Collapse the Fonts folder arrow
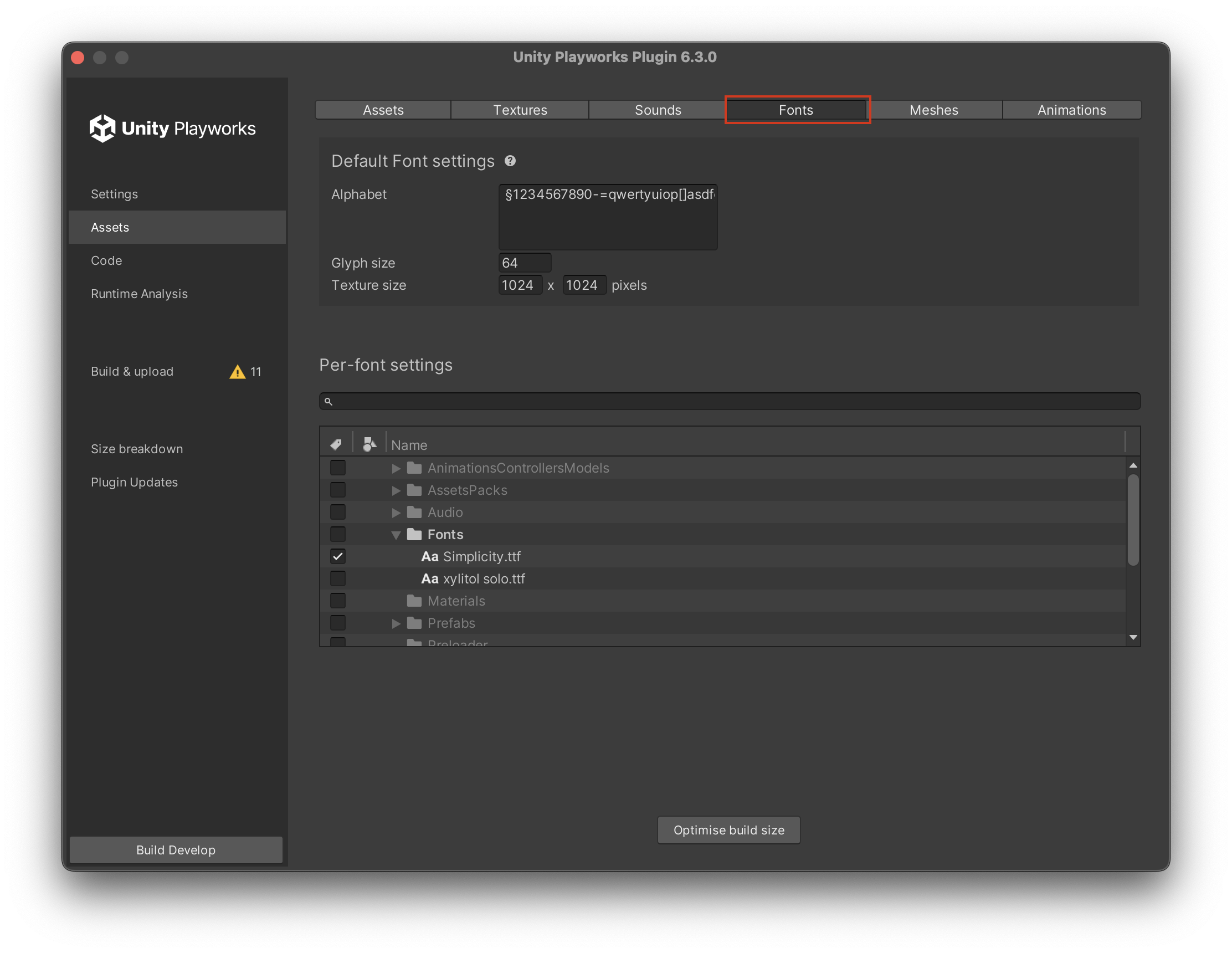This screenshot has width=1232, height=953. coord(396,535)
